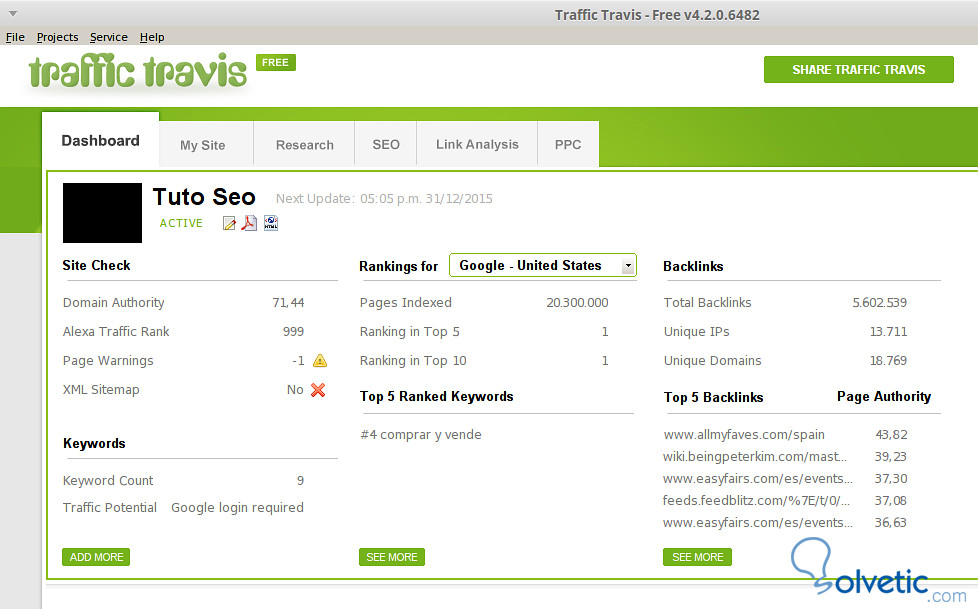Viewport: 978px width, 609px height.
Task: Switch to the Dashboard tab
Action: click(100, 140)
